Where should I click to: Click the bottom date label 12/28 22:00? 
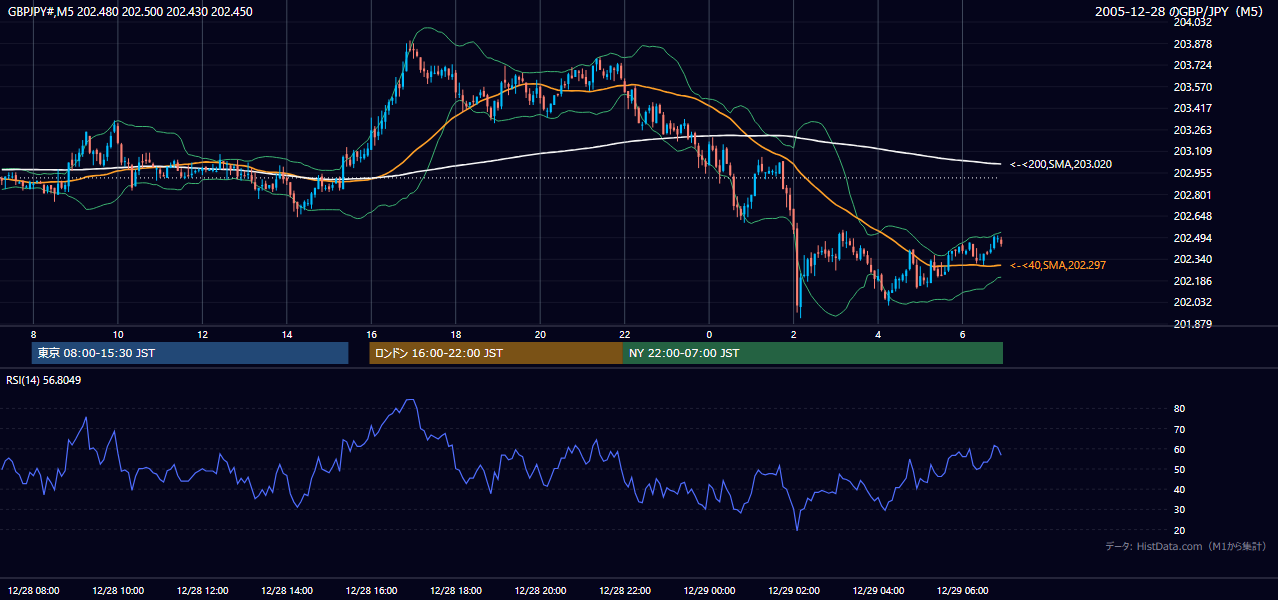tap(626, 589)
